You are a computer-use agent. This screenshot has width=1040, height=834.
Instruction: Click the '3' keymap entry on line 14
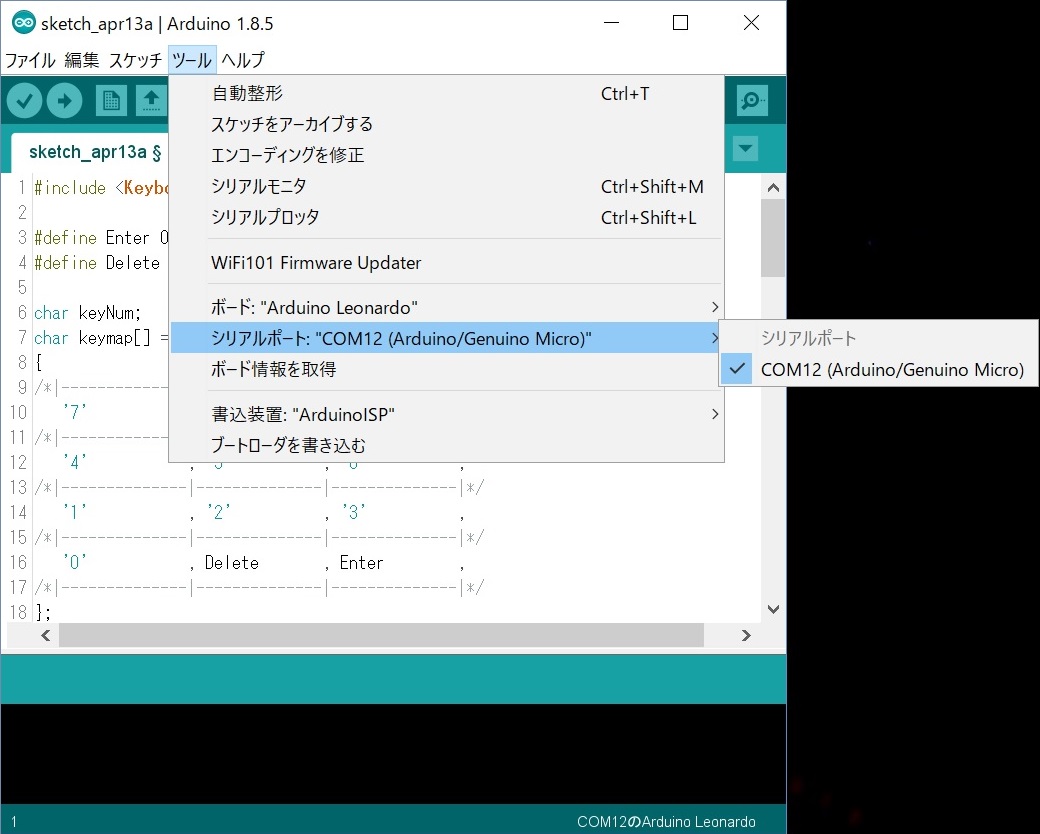(x=354, y=512)
